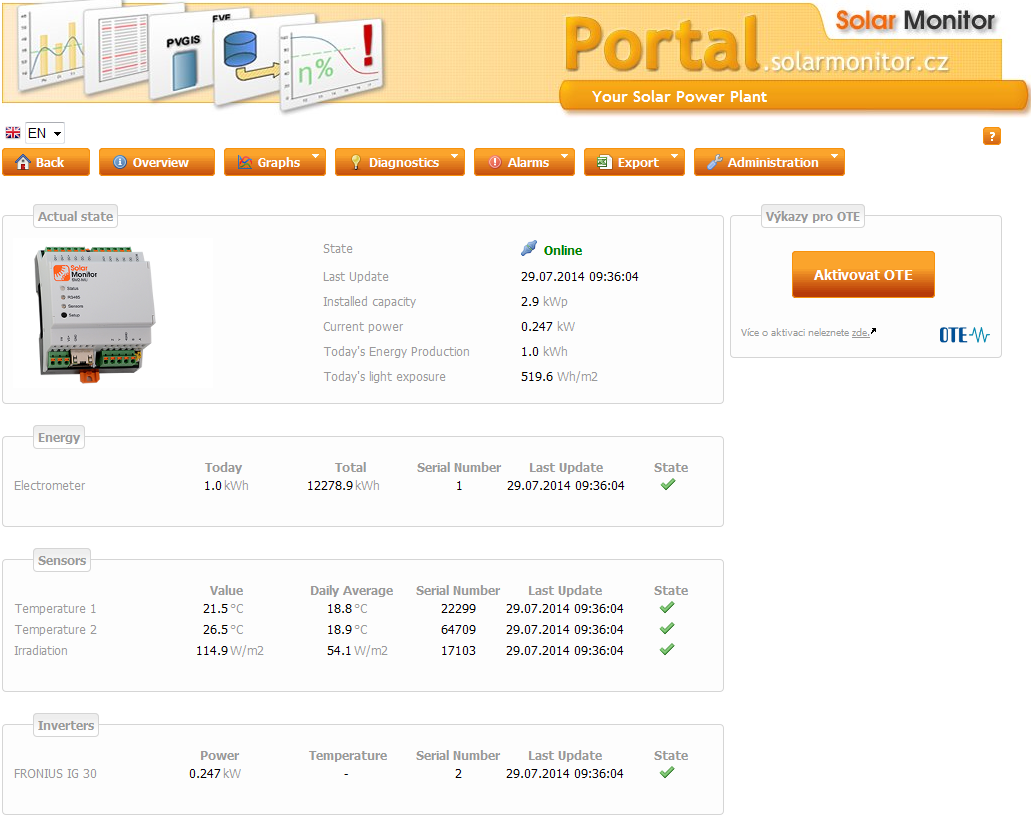Expand the Graphs dropdown menu
This screenshot has width=1031, height=817.
tap(274, 162)
